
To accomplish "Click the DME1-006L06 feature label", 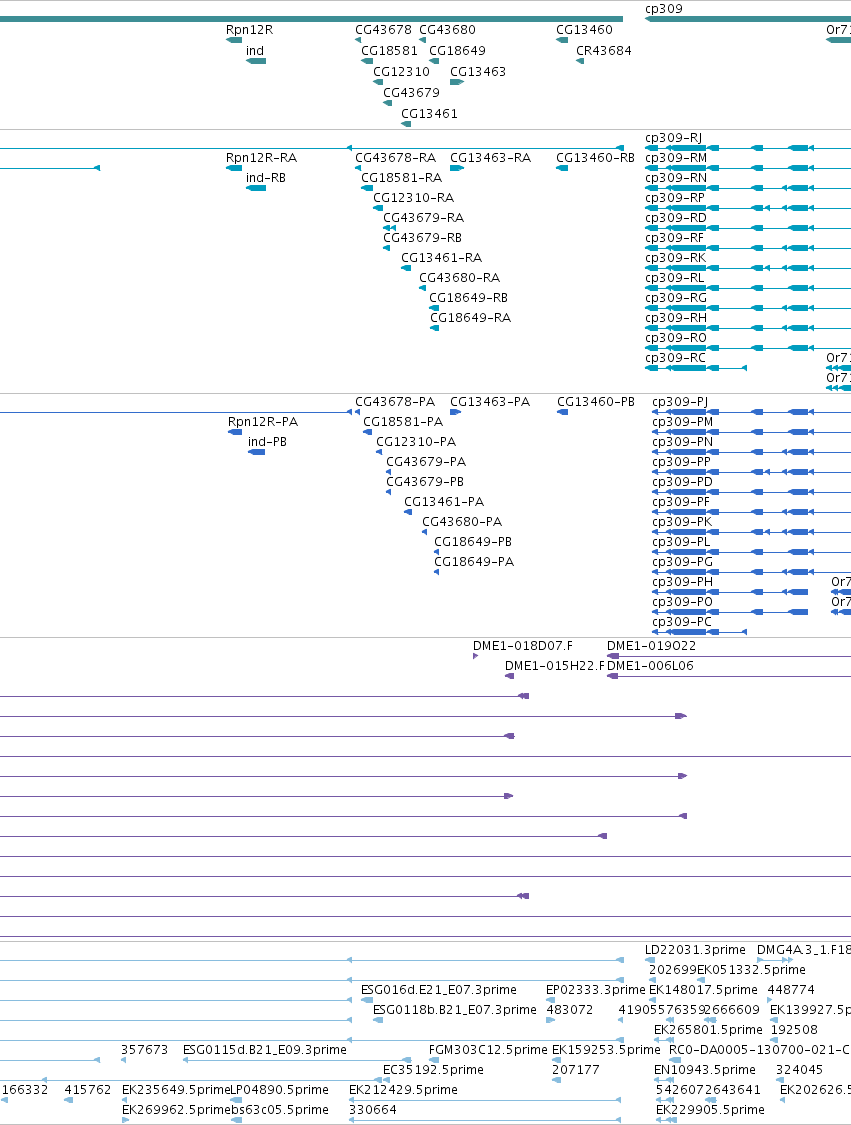I will 650,665.
